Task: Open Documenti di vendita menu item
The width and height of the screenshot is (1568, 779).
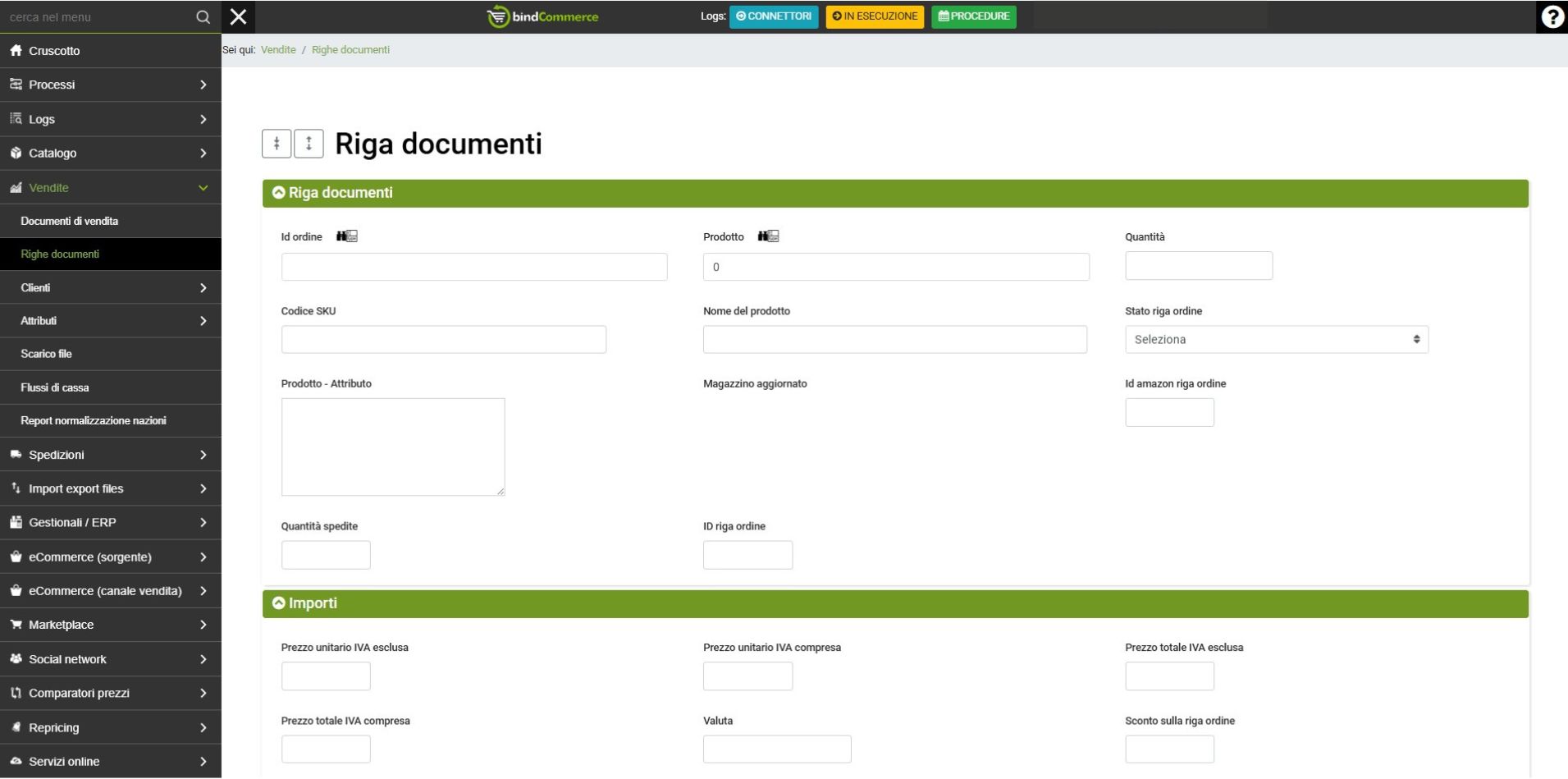Action: [x=70, y=222]
